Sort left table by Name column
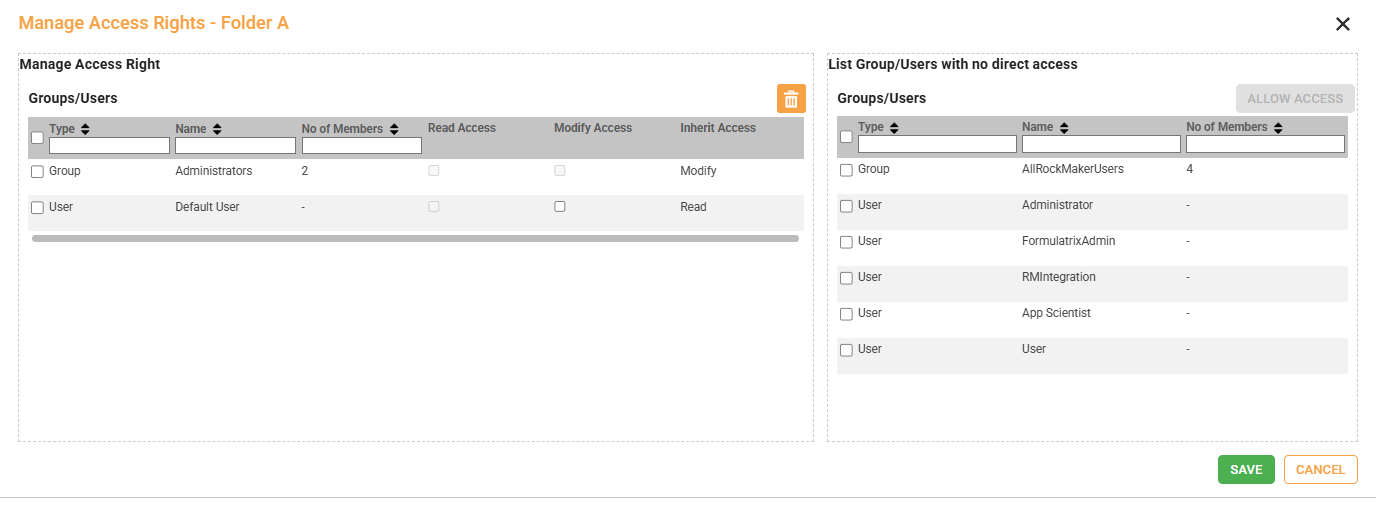1376x505 pixels. [x=217, y=129]
